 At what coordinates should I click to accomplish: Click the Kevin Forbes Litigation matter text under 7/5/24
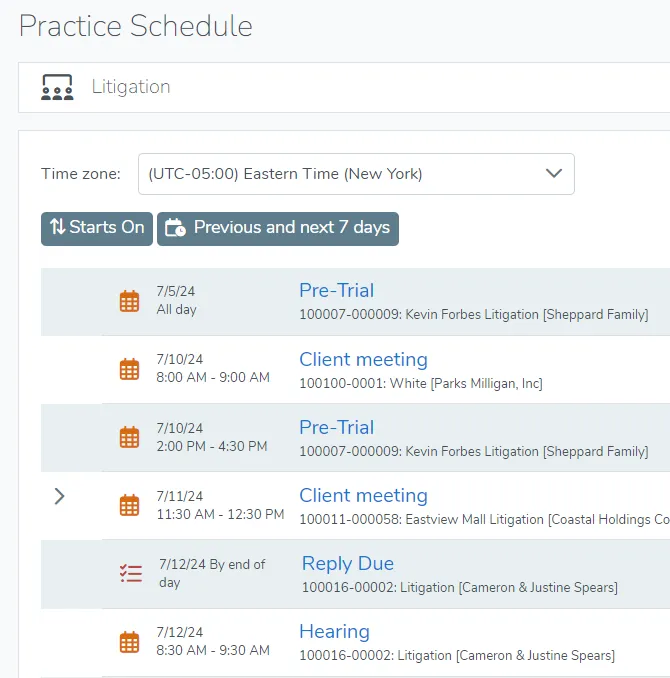pyautogui.click(x=473, y=314)
